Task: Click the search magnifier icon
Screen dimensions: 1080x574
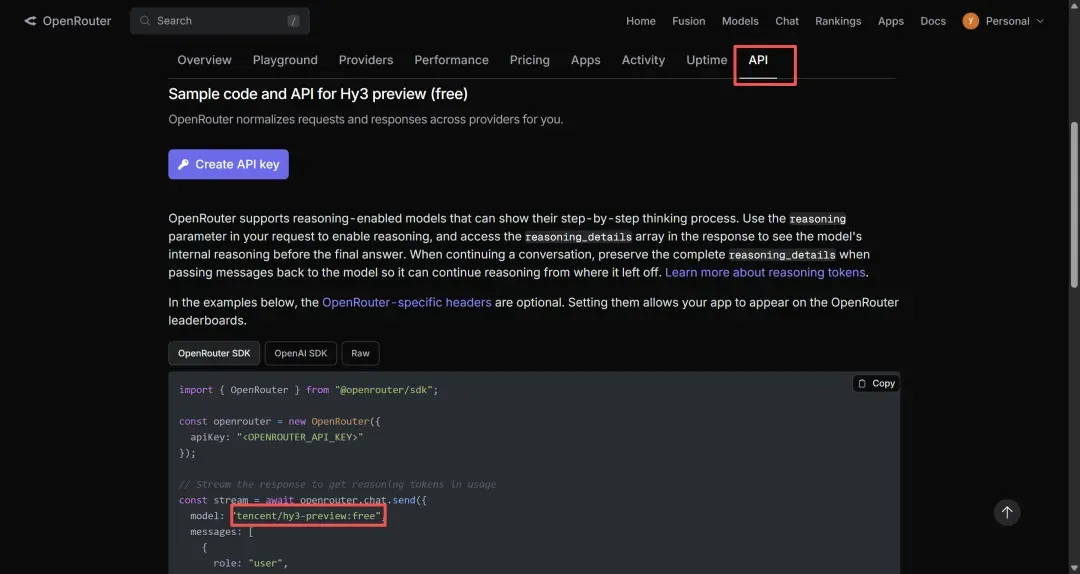Action: tap(145, 21)
